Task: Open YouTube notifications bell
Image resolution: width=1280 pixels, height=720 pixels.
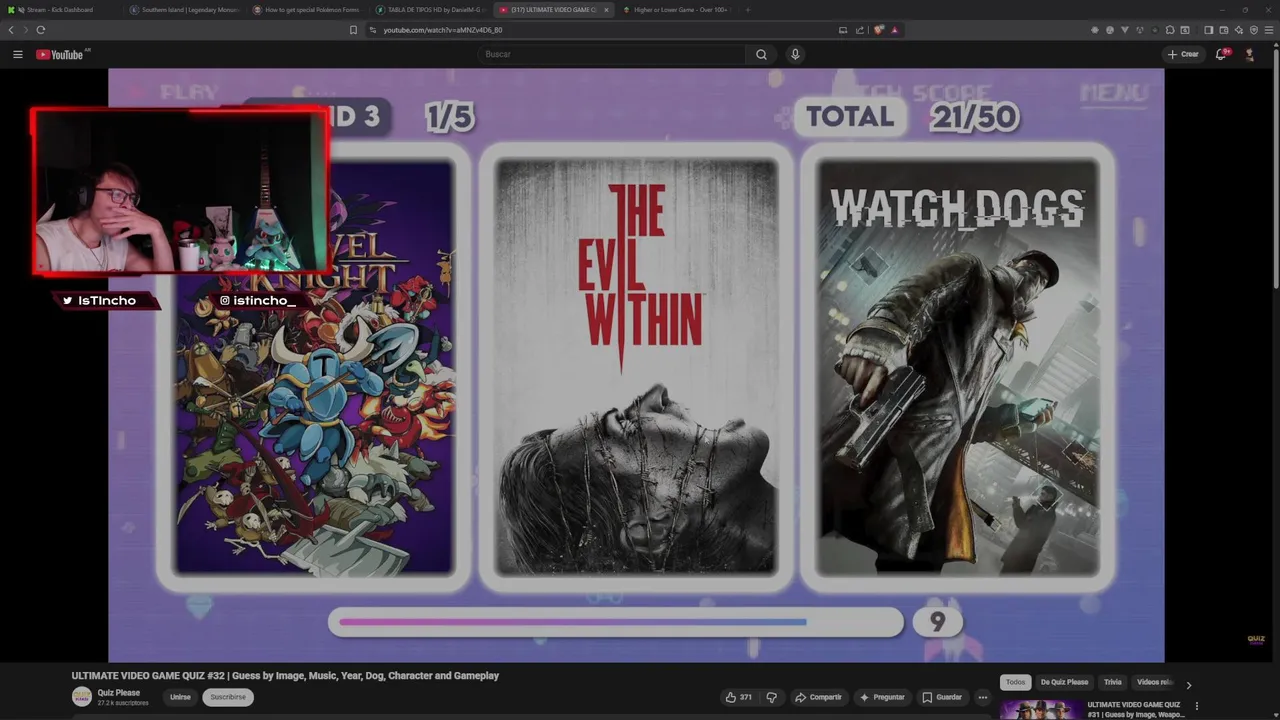Action: (1221, 54)
